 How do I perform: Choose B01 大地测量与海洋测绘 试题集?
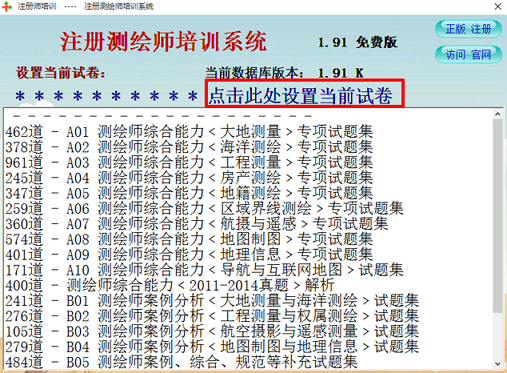212,300
